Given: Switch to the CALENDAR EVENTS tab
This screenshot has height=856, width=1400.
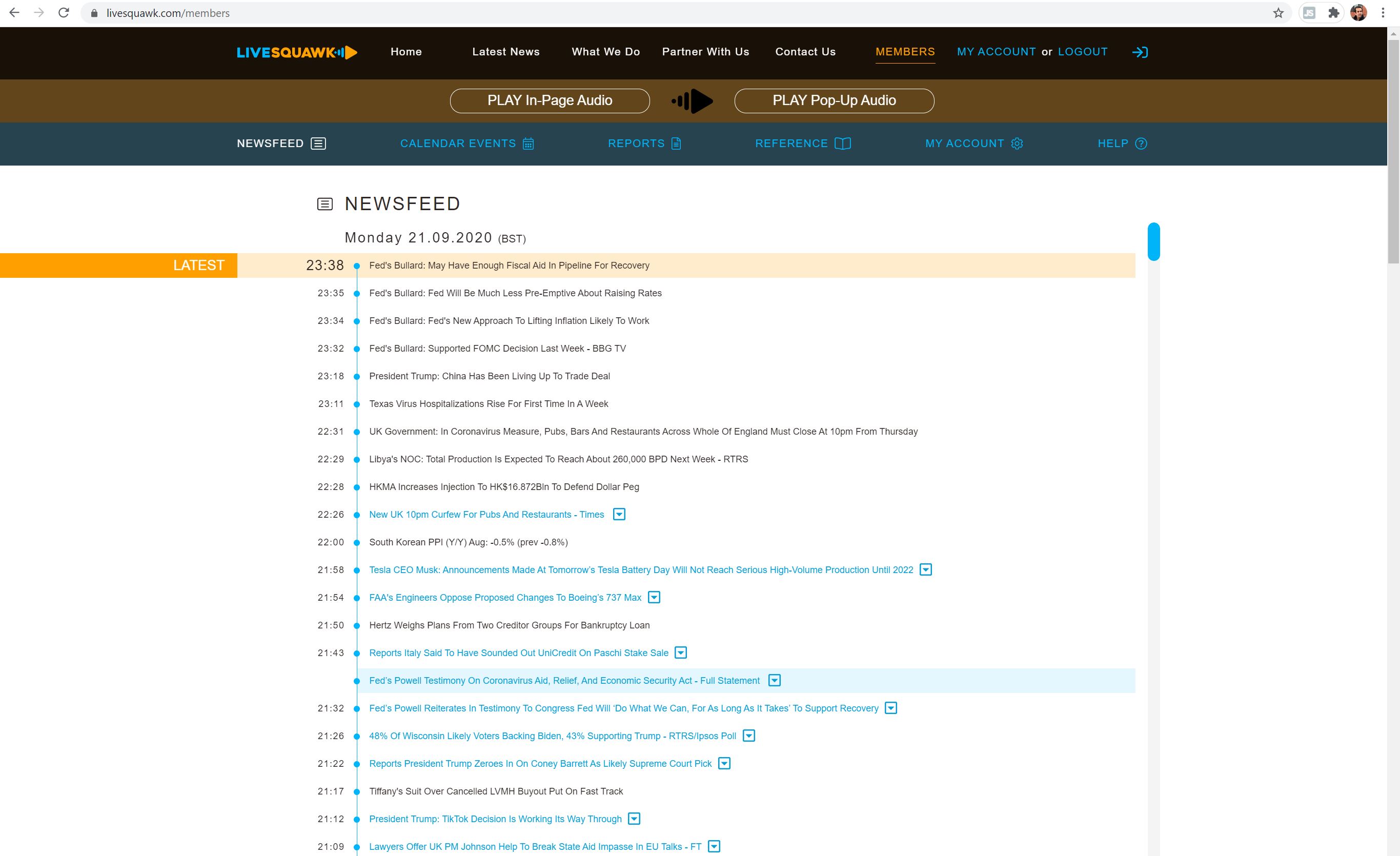Looking at the screenshot, I should (x=466, y=144).
